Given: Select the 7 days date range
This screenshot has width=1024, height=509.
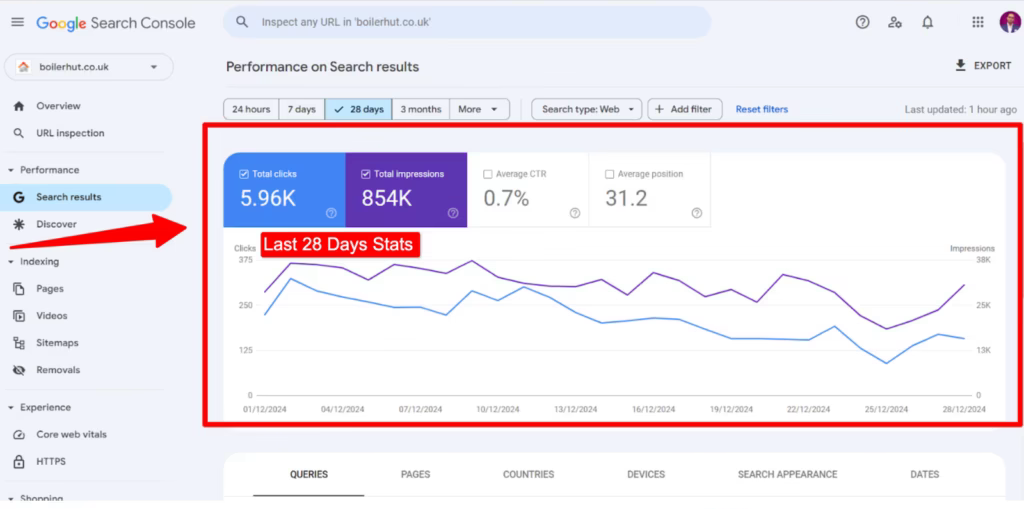Looking at the screenshot, I should click(x=302, y=109).
